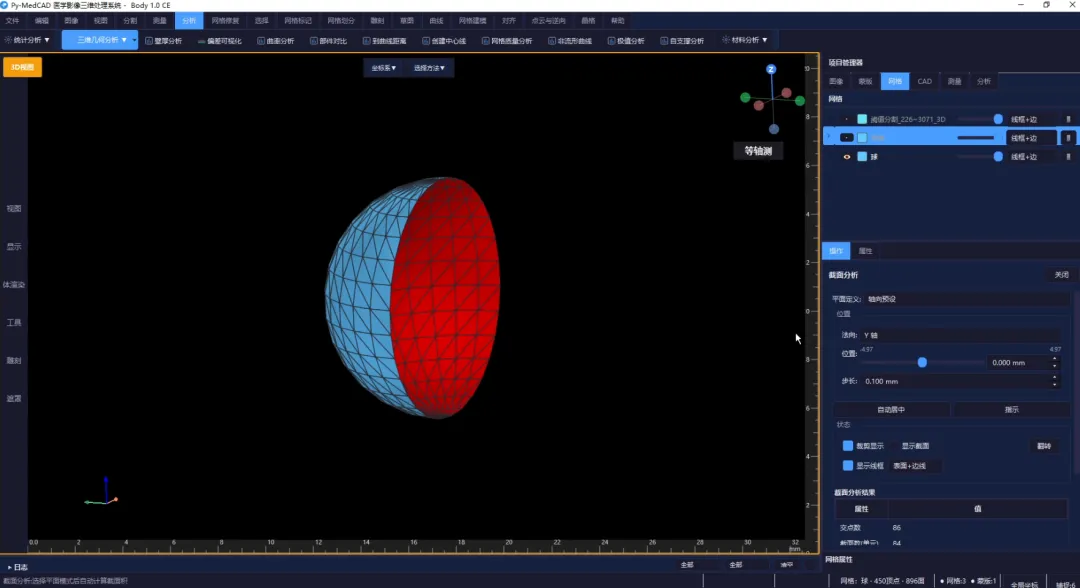Screen dimensions: 1080x588
Task: Open the 坐标系 coordinate system dropdown
Action: (384, 68)
